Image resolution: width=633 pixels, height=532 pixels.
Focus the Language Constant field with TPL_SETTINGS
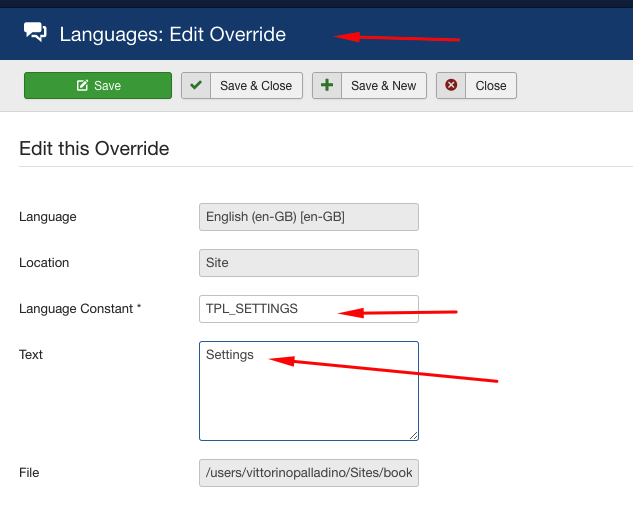click(308, 309)
